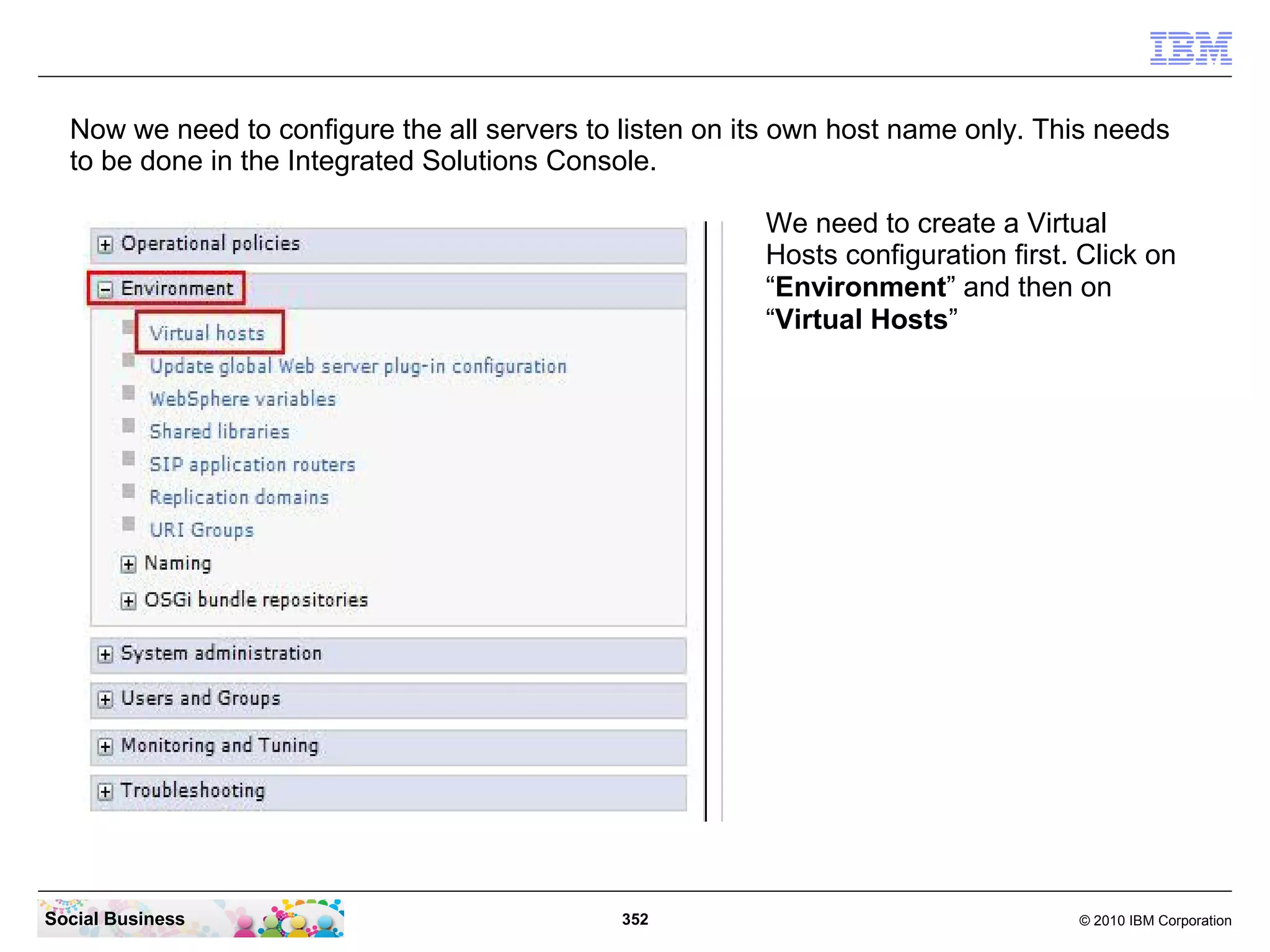The image size is (1270, 952).
Task: Click the Operational policies label
Action: (211, 244)
